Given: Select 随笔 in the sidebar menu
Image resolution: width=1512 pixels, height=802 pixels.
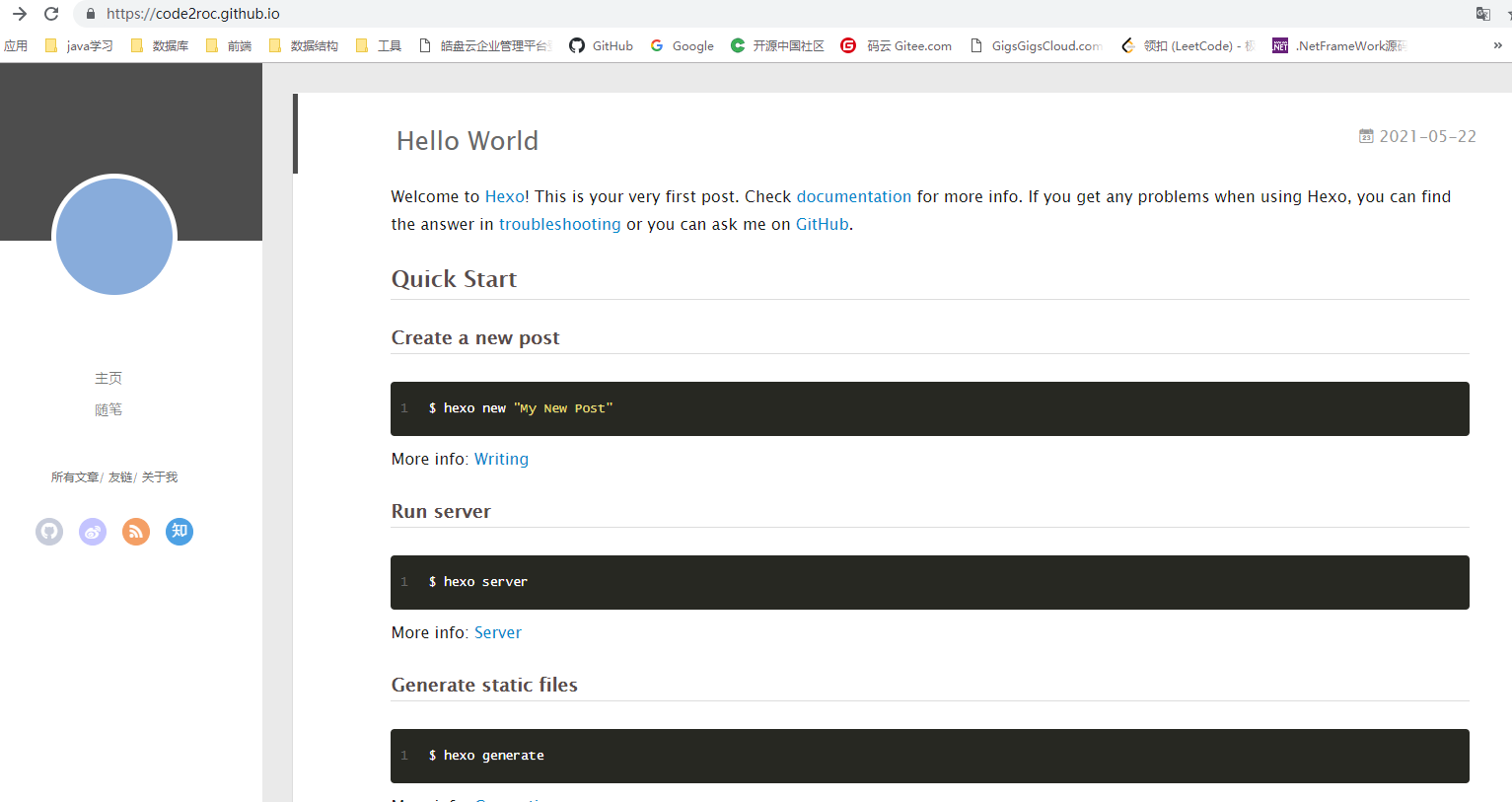Looking at the screenshot, I should coord(108,409).
